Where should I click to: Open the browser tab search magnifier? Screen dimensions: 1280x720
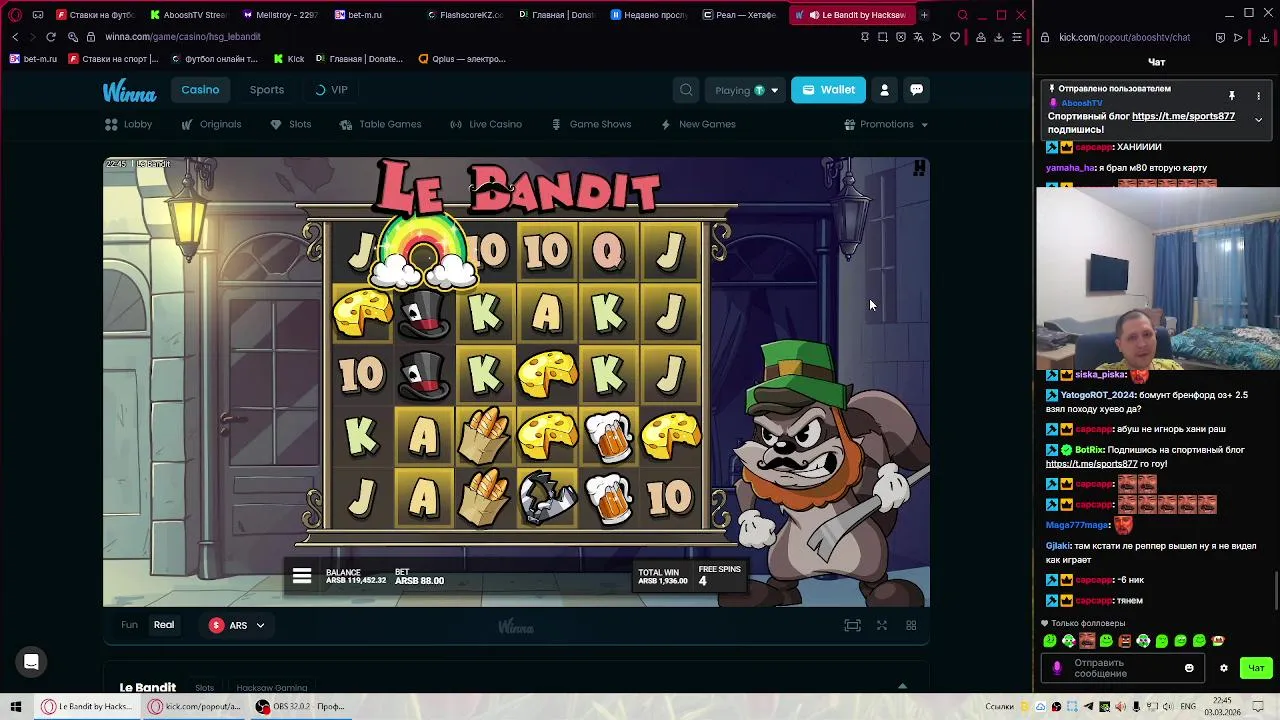coord(962,15)
